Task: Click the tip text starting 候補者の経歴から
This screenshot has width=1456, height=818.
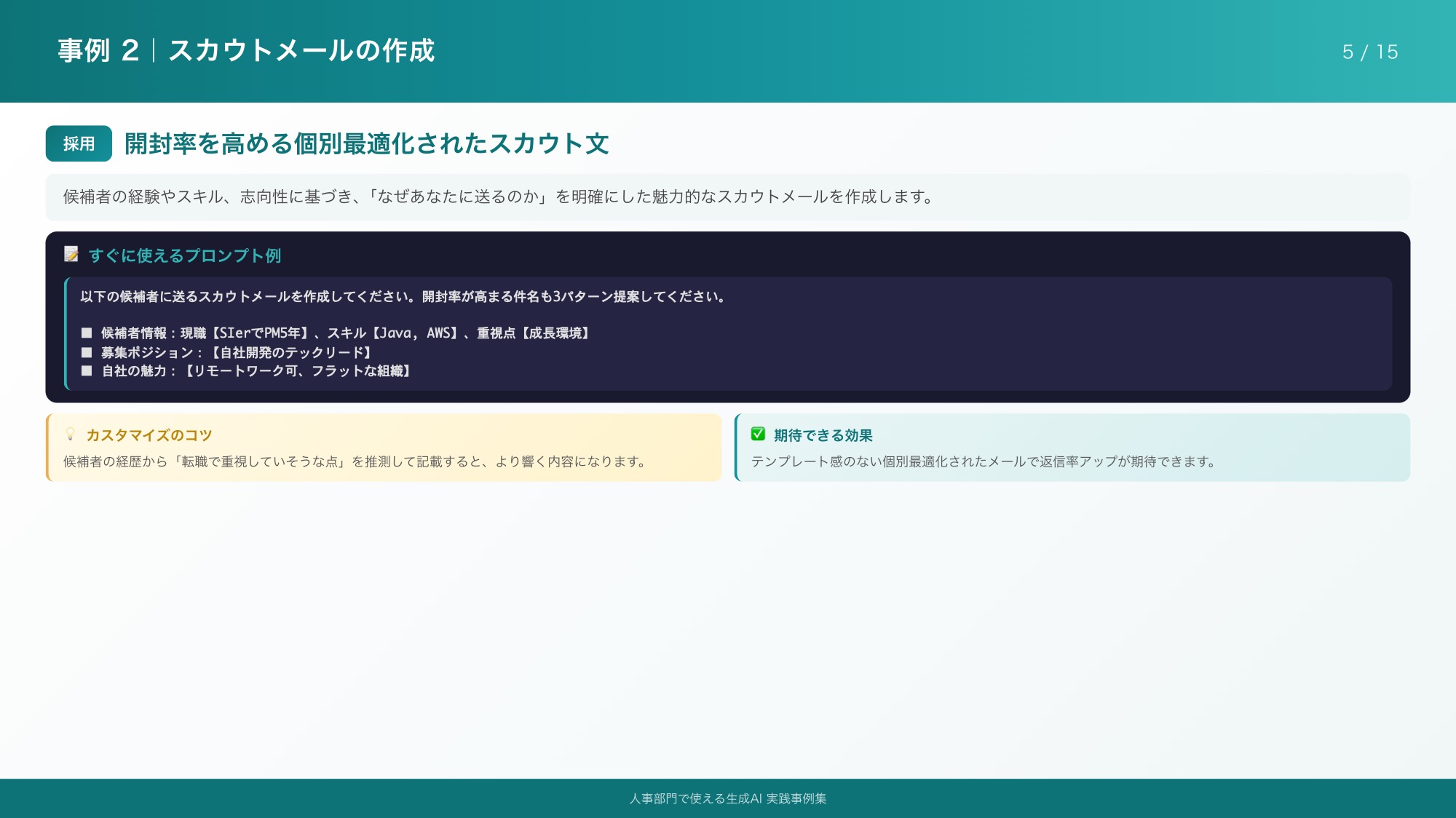Action: 354,462
